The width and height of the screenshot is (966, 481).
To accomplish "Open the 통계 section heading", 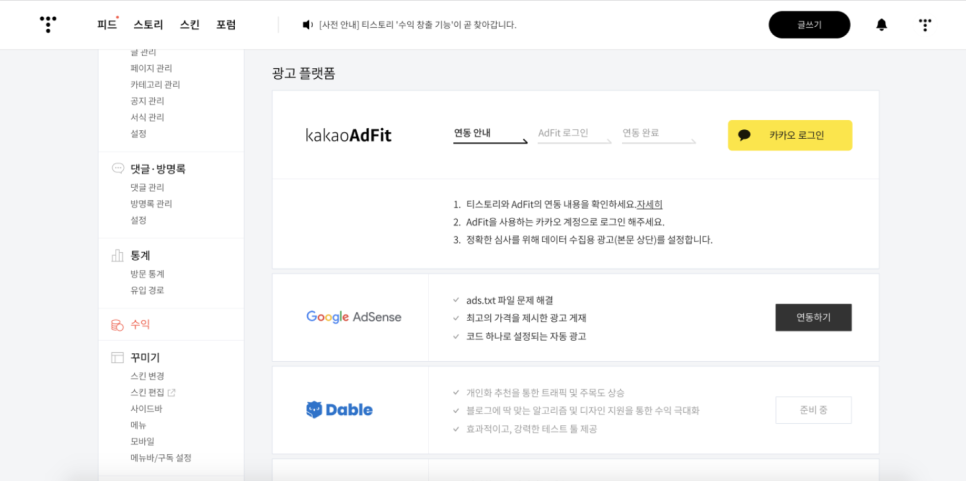I will pyautogui.click(x=140, y=256).
